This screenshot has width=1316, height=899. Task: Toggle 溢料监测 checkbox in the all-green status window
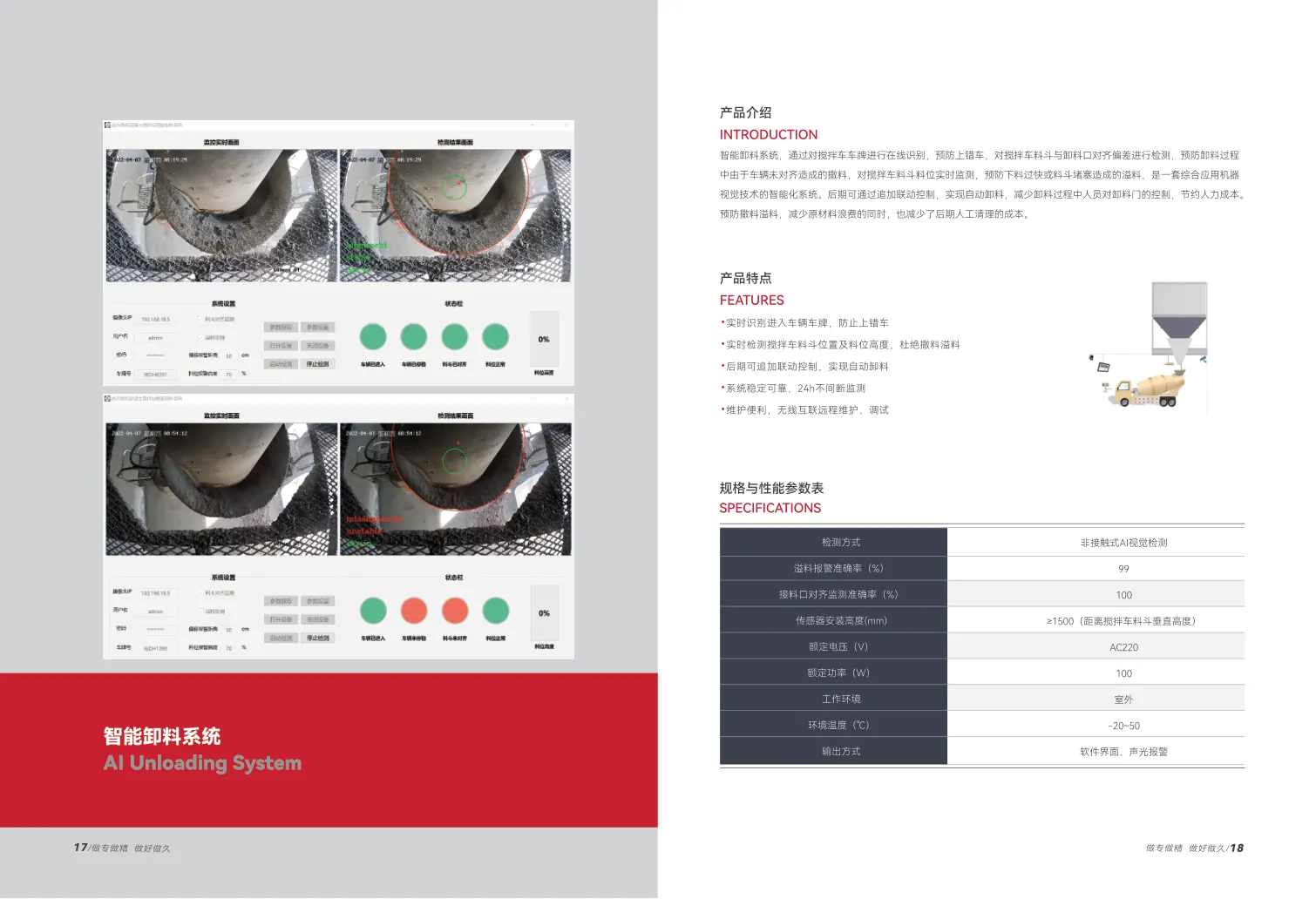200,338
